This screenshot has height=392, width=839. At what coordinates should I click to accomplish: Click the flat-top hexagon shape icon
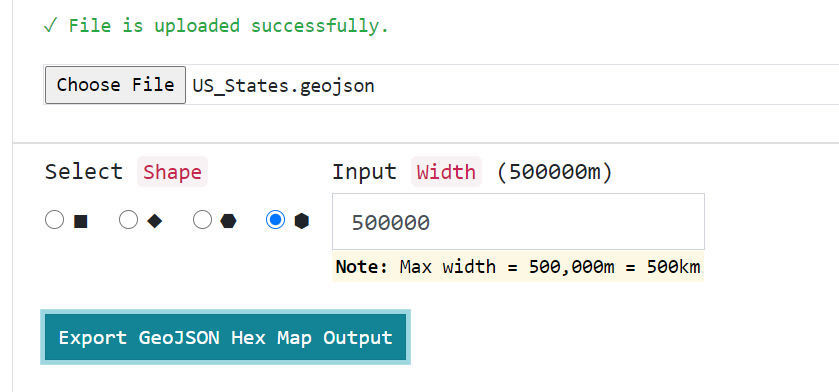(228, 221)
